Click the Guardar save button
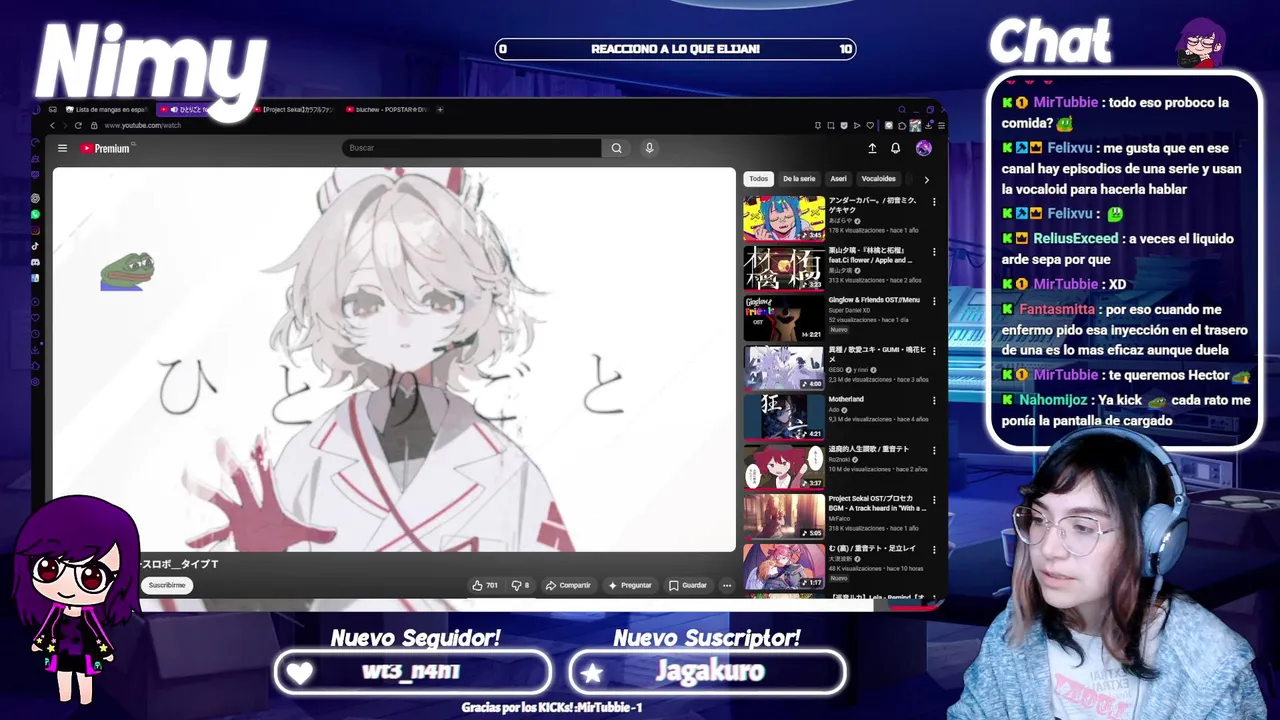 pyautogui.click(x=688, y=585)
